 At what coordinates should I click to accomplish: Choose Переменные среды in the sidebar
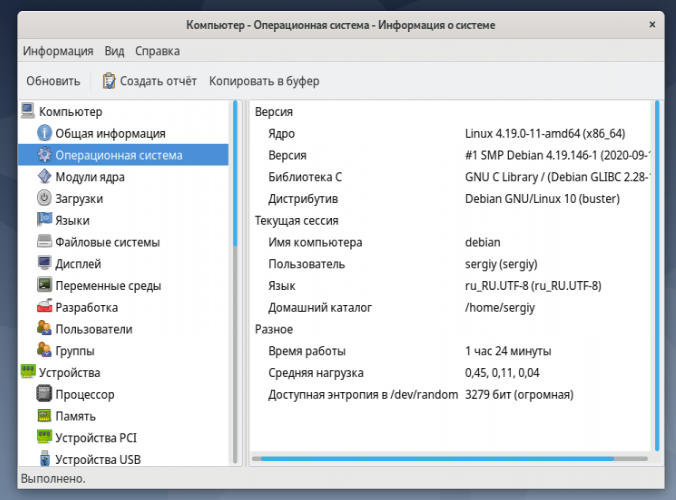coord(109,286)
